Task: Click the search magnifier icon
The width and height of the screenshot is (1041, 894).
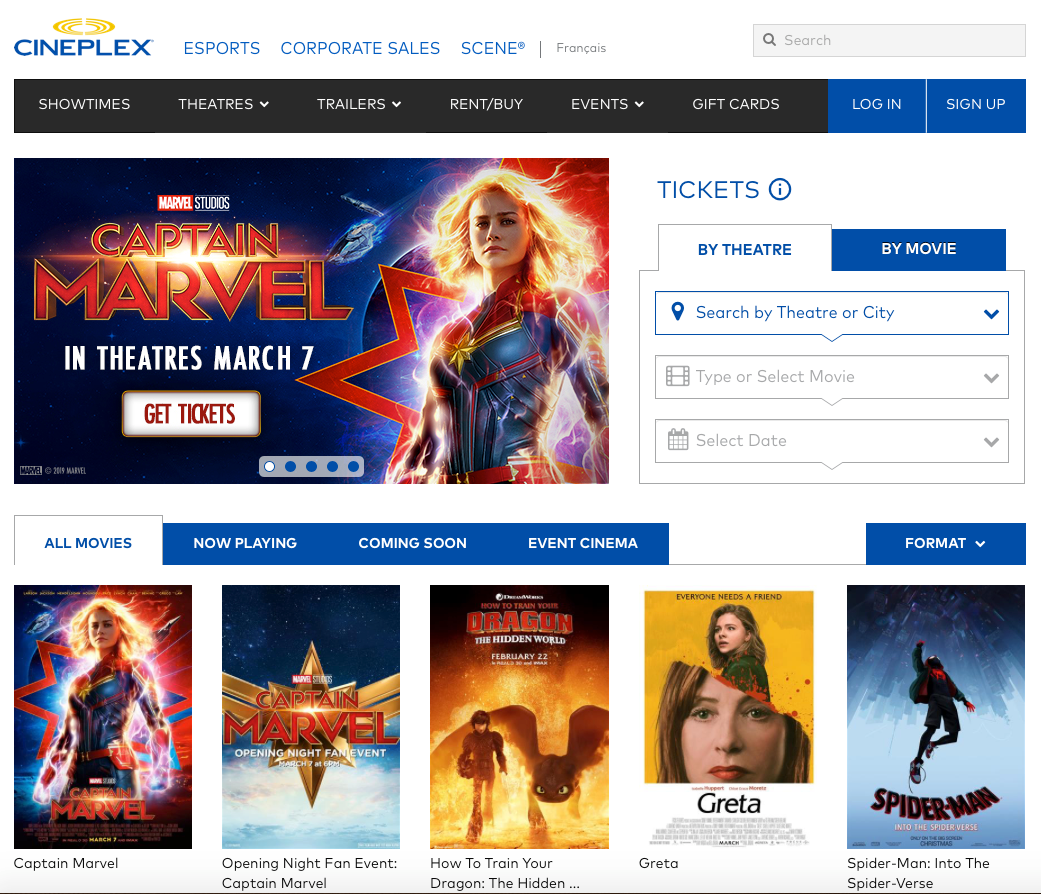Action: click(x=769, y=40)
